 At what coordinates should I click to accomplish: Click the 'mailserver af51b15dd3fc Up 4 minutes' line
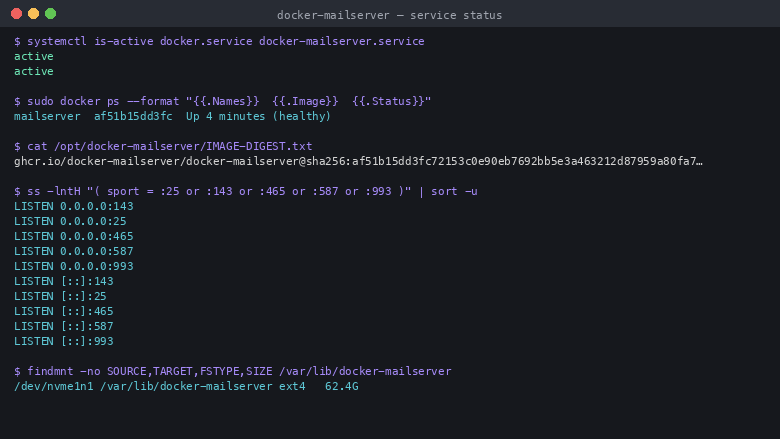[173, 116]
